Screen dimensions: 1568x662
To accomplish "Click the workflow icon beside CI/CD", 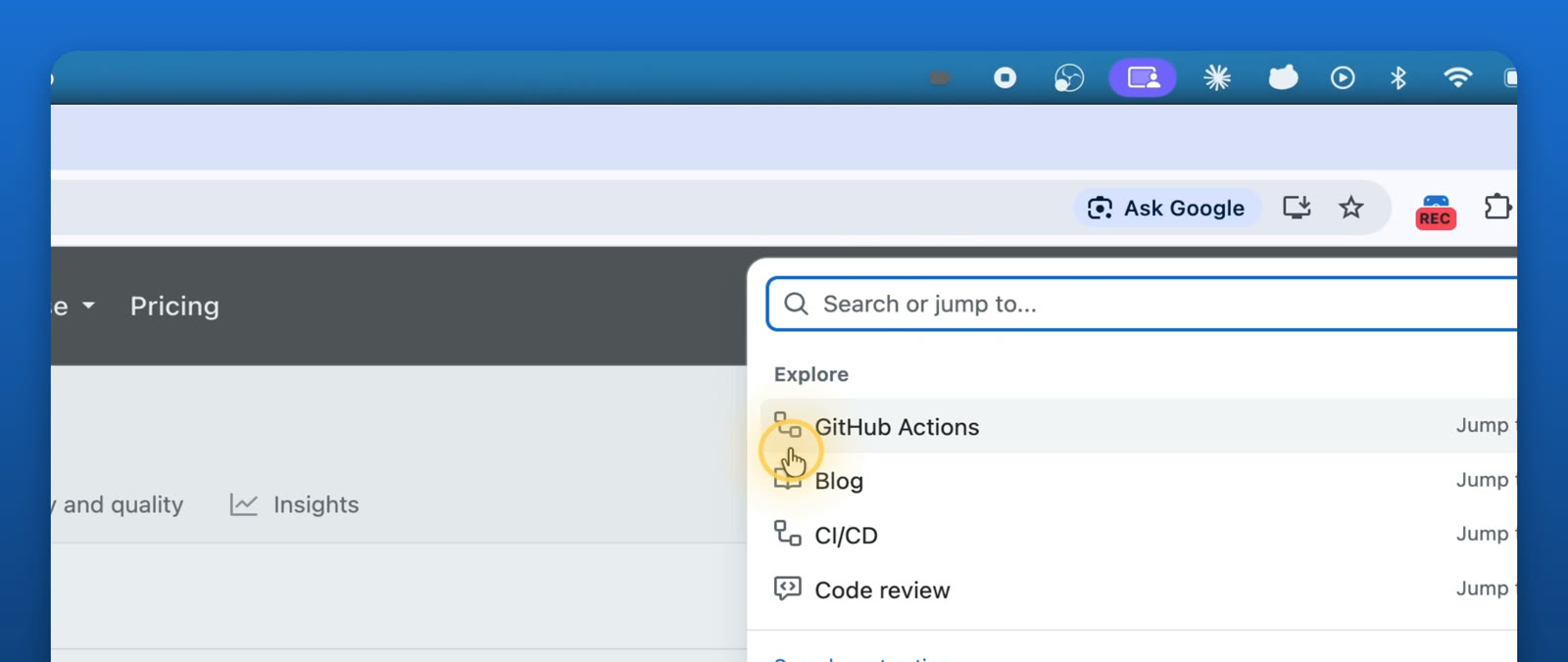I will tap(788, 533).
